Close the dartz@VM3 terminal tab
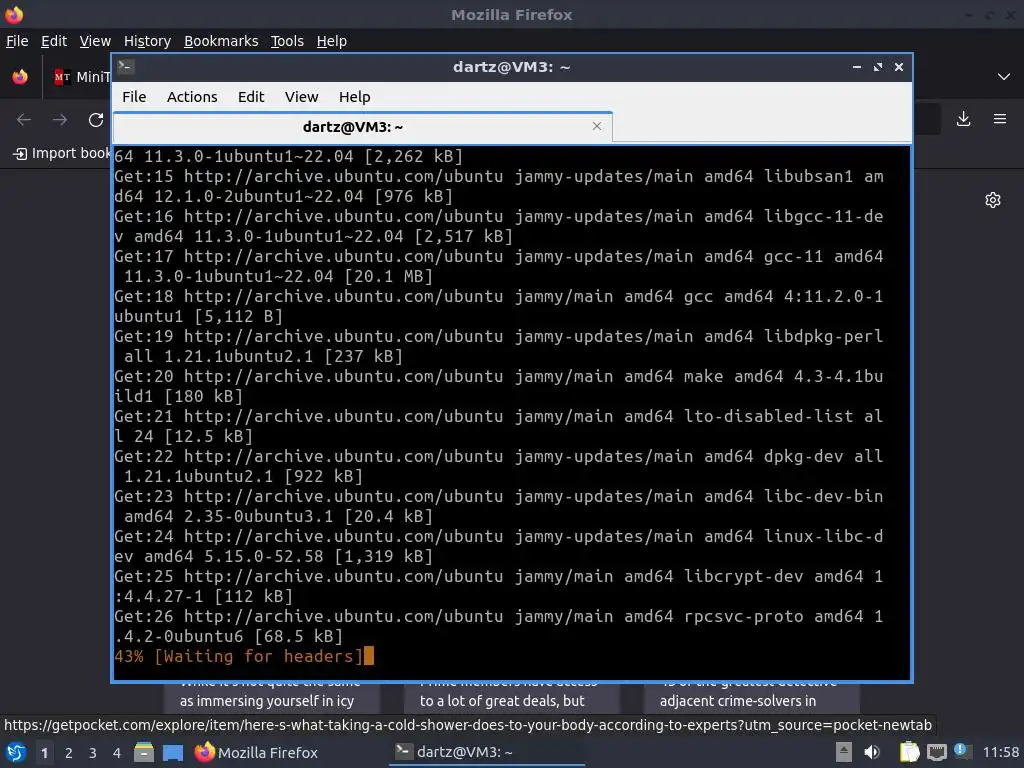The image size is (1024, 768). pyautogui.click(x=596, y=126)
